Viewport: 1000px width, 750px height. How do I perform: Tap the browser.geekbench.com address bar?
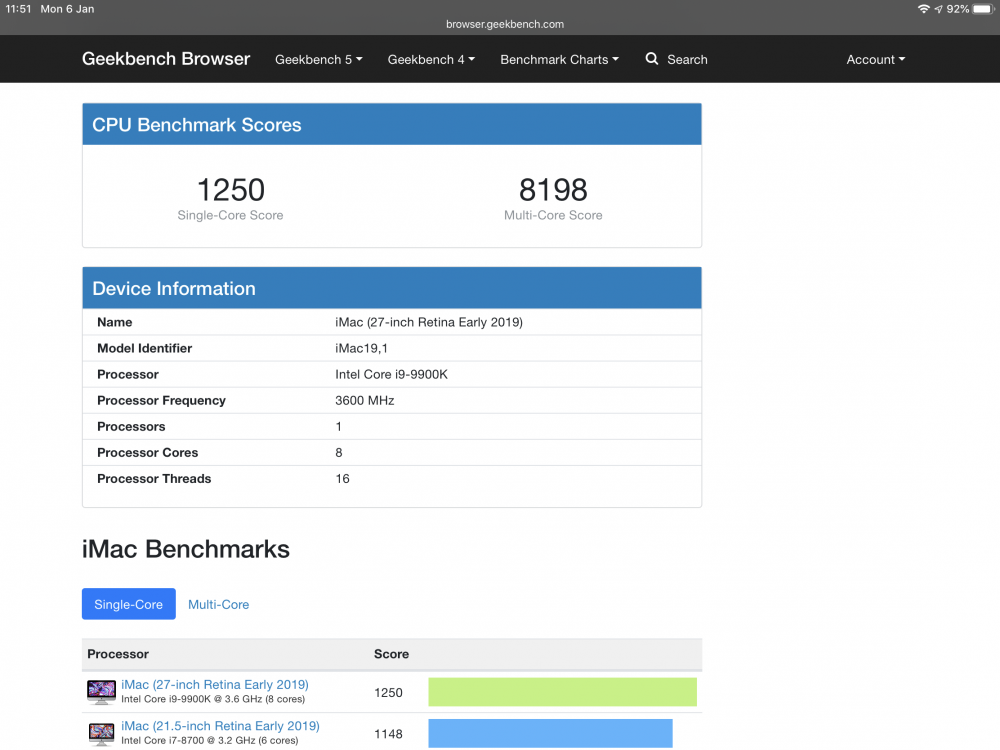(504, 24)
